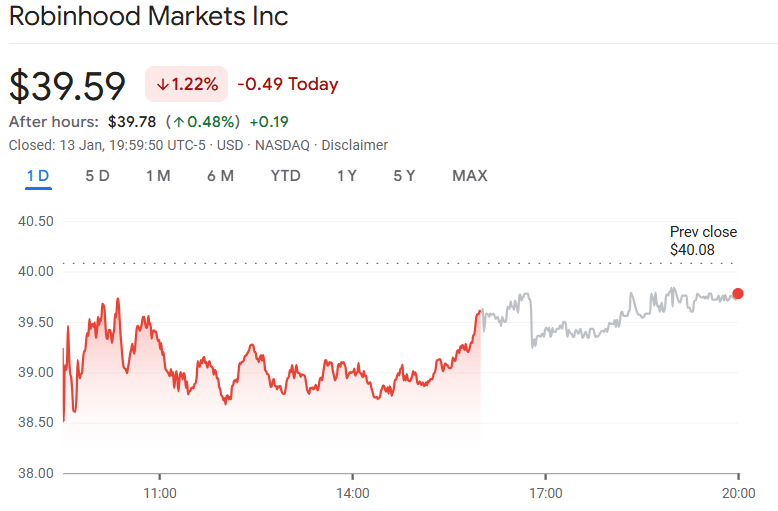Open the 6 M chart view
This screenshot has height=511, width=778.
(221, 176)
